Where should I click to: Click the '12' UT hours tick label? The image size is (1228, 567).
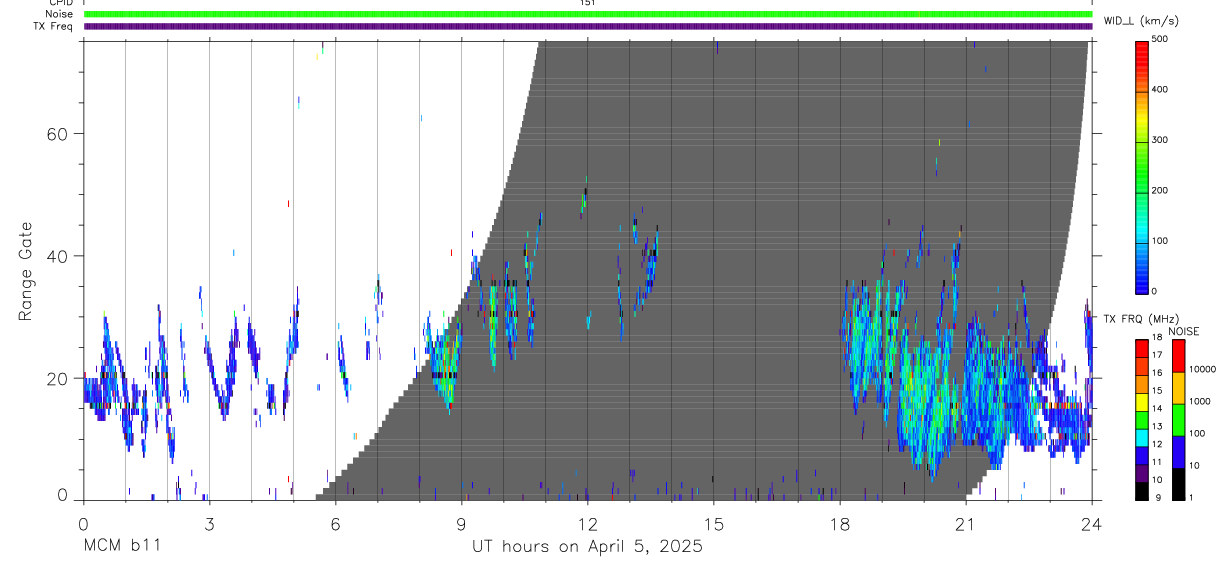point(588,521)
